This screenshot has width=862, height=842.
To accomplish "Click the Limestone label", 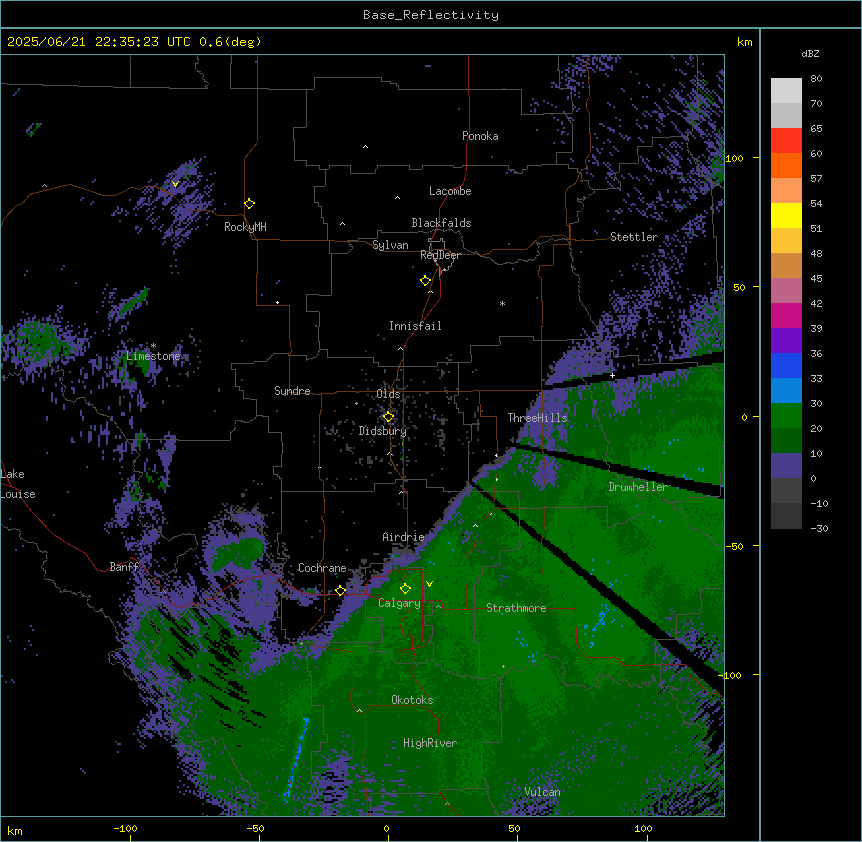I will pyautogui.click(x=153, y=356).
